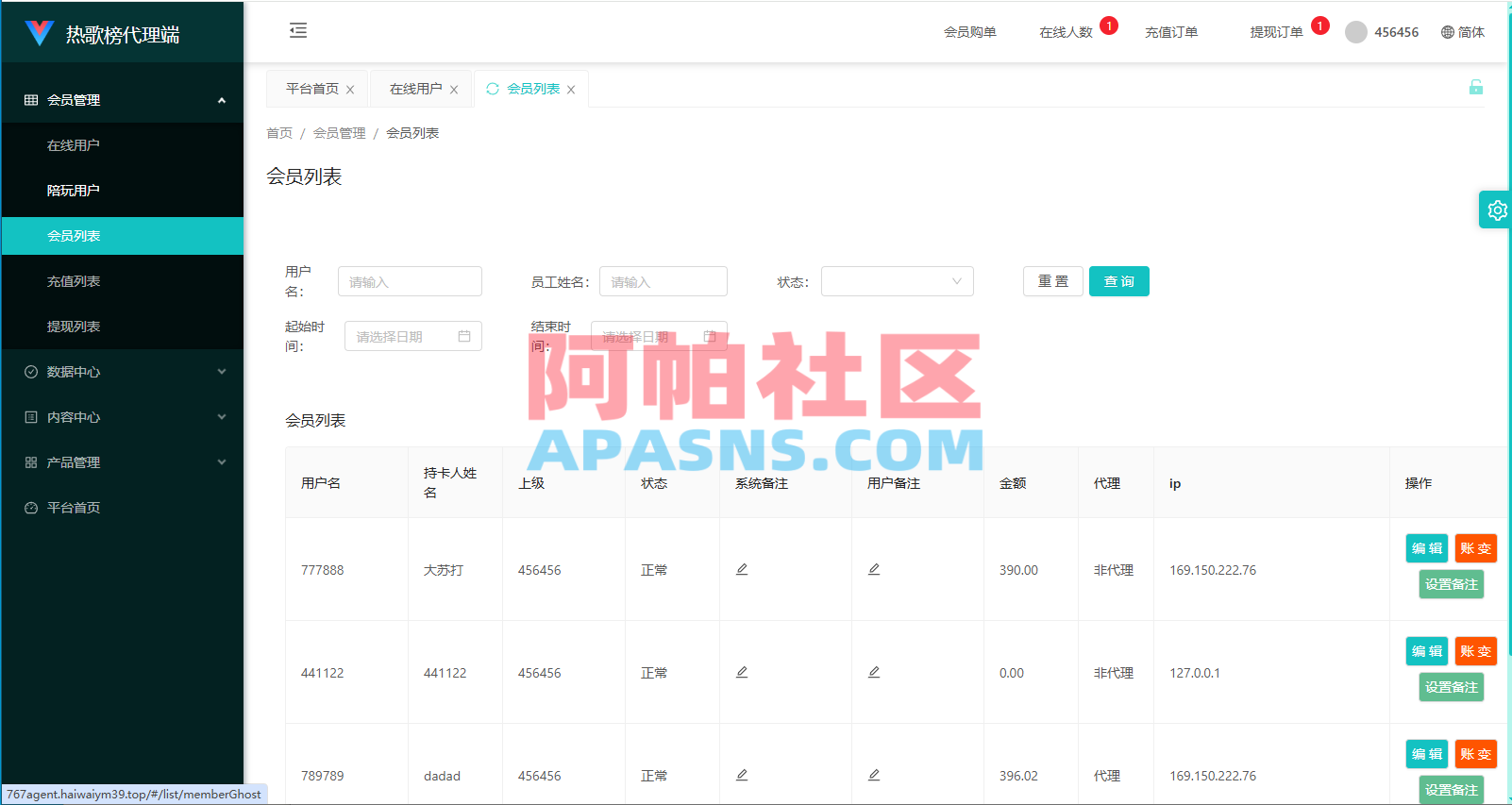Focus the 用户名 input field
This screenshot has width=1512, height=805.
410,281
